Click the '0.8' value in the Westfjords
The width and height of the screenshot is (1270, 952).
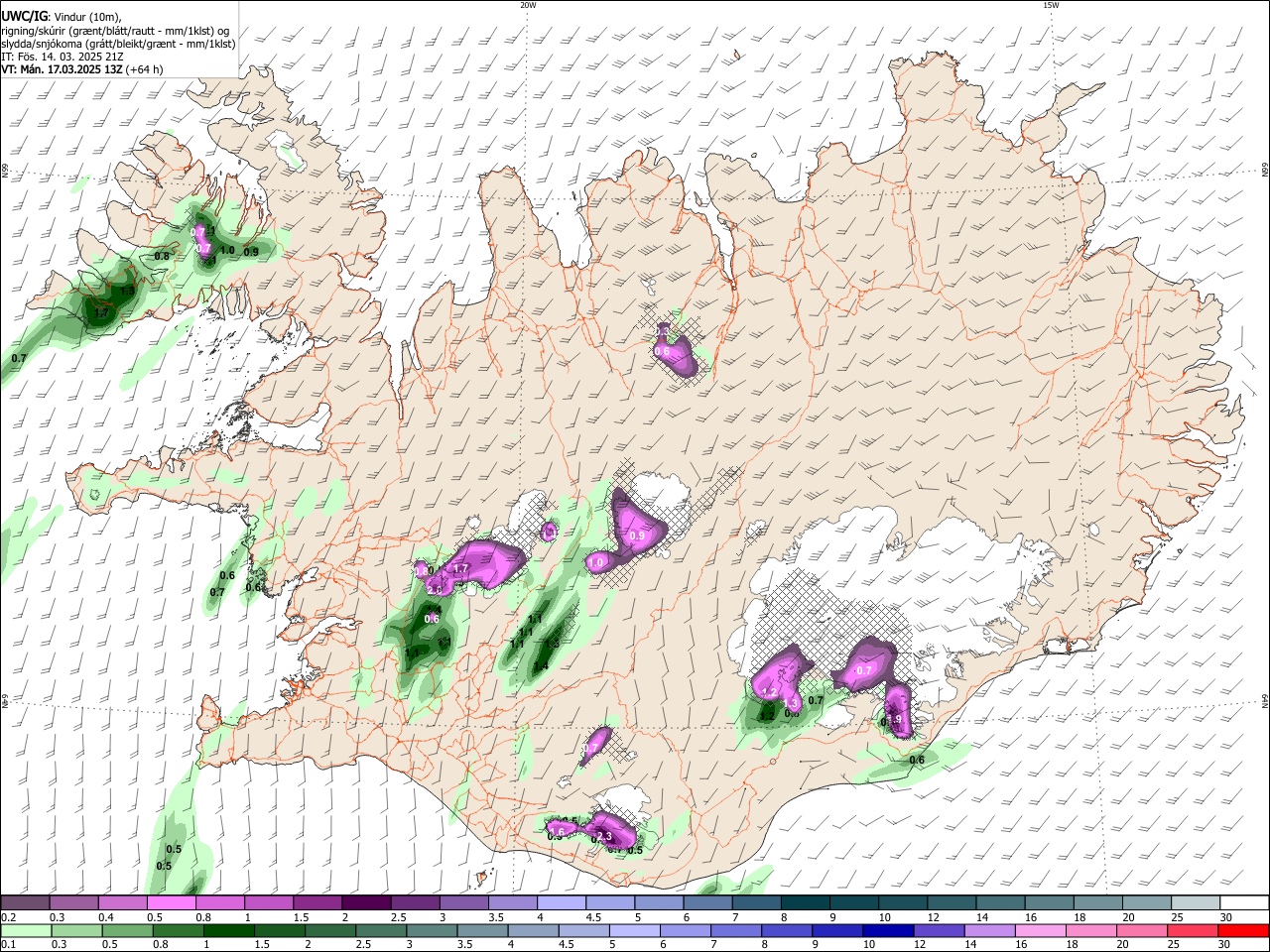point(162,256)
